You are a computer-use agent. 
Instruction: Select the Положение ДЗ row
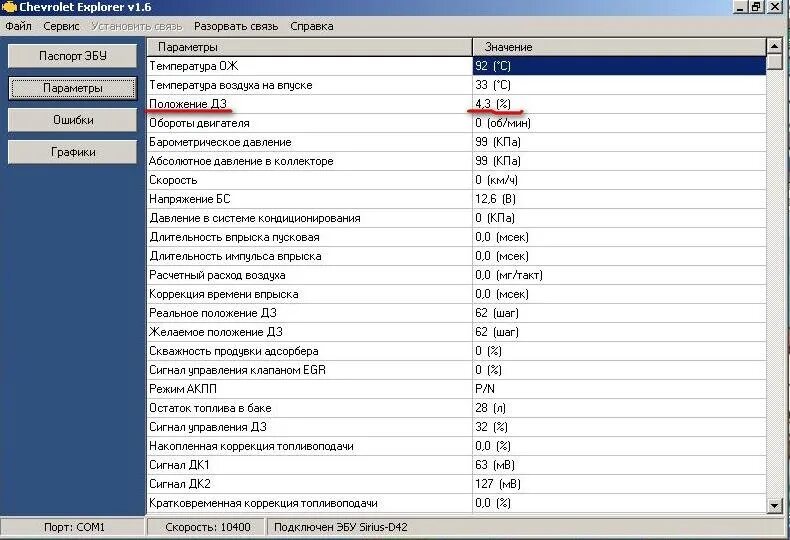pos(456,104)
